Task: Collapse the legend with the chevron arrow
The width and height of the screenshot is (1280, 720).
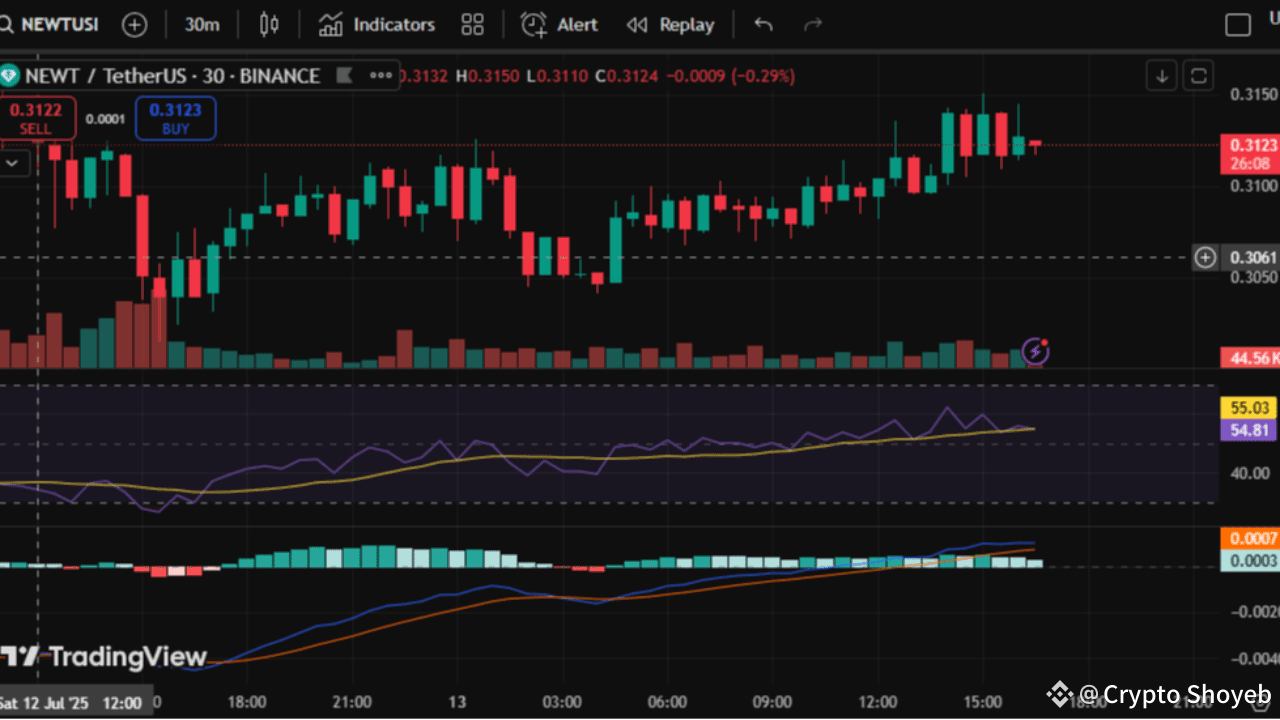Action: (13, 161)
